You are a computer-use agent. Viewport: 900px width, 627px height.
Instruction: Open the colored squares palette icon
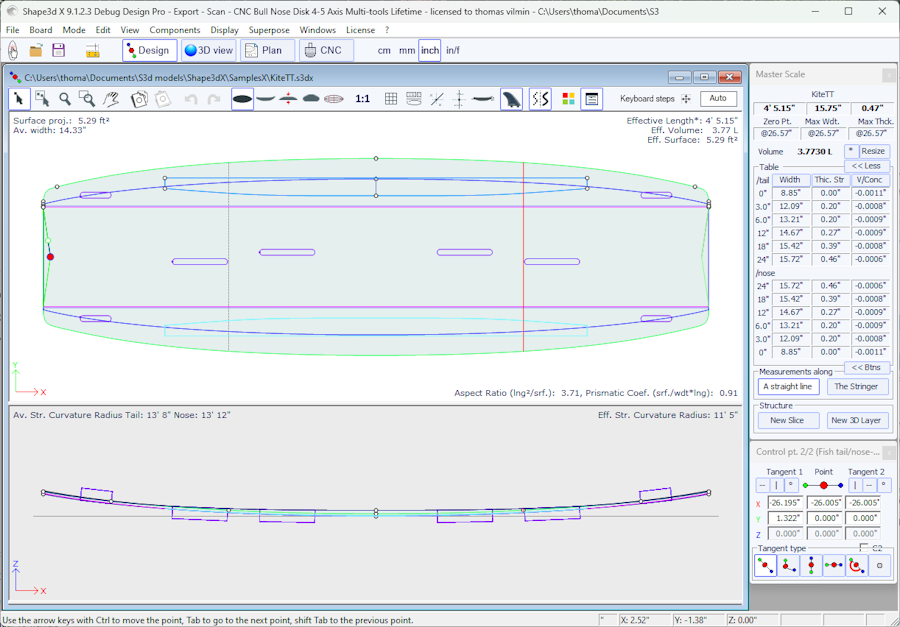click(x=568, y=99)
